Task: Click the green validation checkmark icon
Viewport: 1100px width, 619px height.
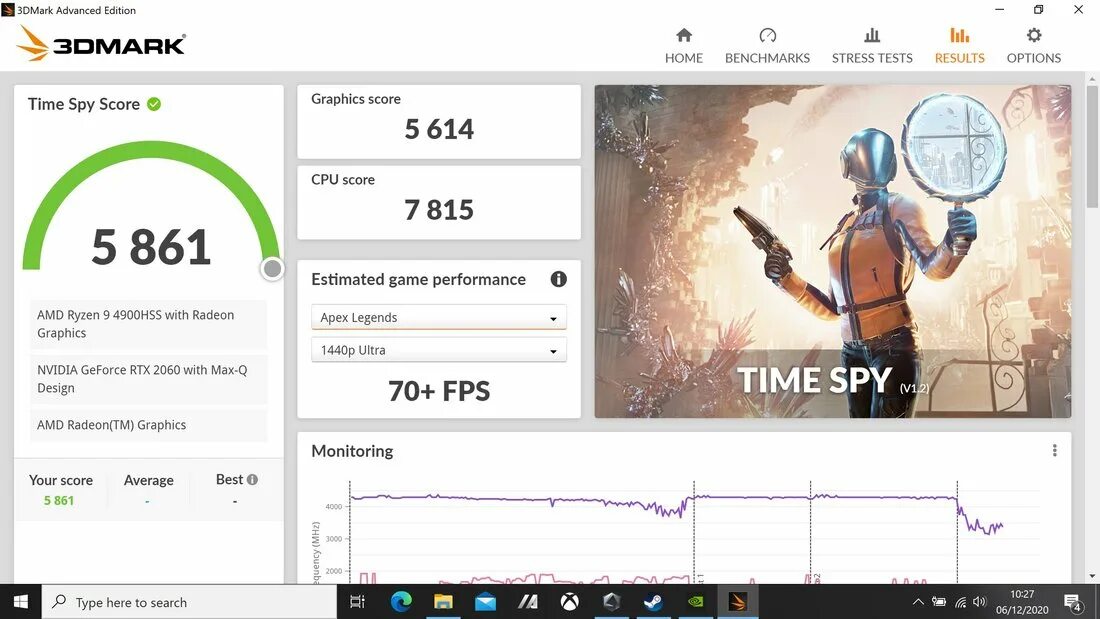Action: [x=154, y=104]
